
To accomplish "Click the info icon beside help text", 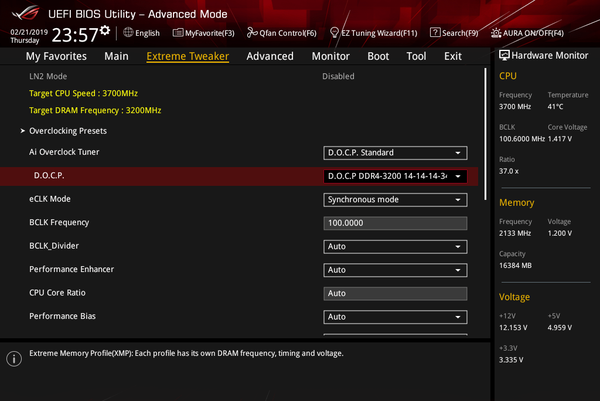I will click(14, 359).
